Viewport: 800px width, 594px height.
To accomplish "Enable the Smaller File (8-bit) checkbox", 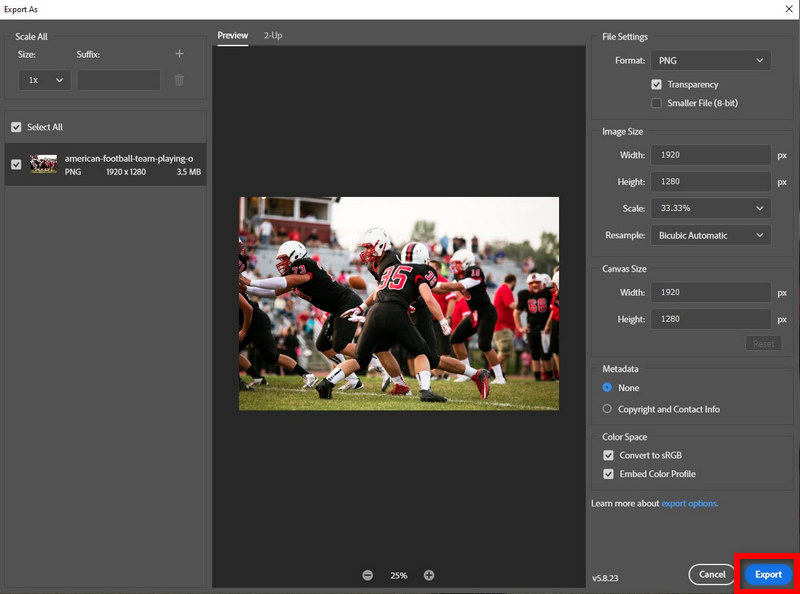I will [x=657, y=102].
